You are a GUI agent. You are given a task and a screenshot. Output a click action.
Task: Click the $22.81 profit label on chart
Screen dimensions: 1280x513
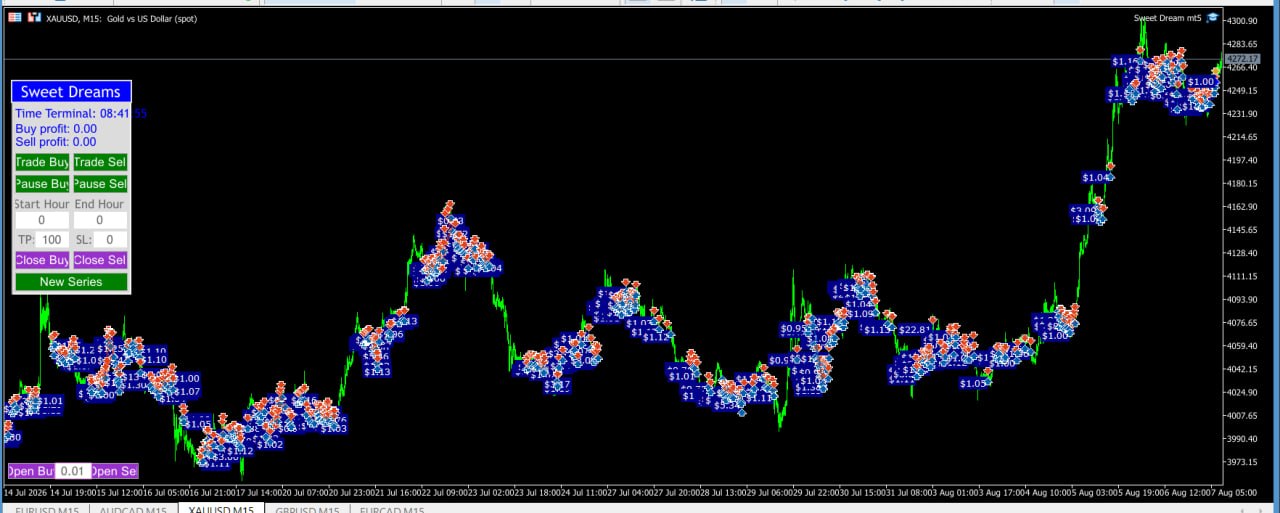pos(915,329)
